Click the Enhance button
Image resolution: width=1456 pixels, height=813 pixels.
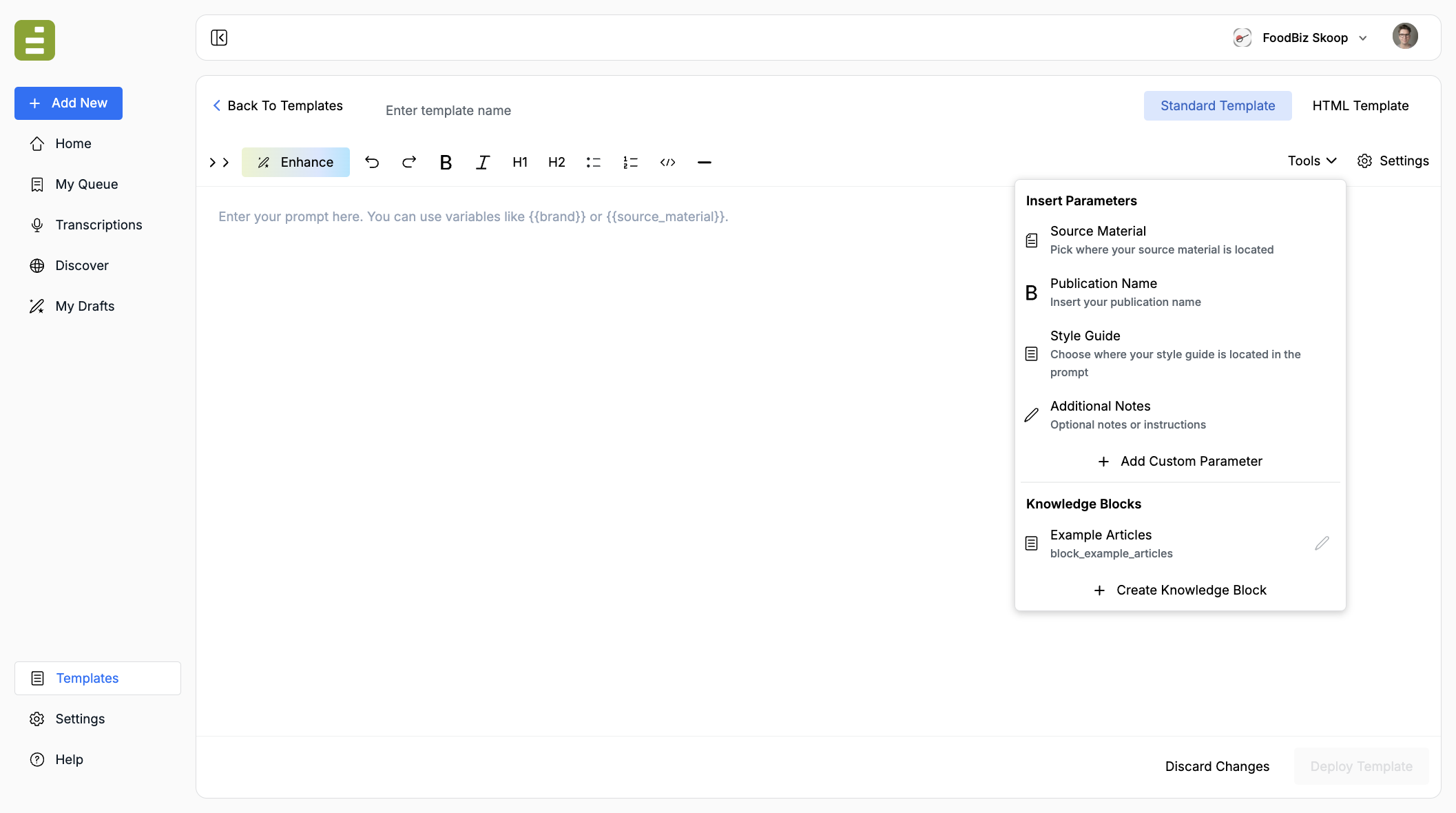(x=295, y=162)
